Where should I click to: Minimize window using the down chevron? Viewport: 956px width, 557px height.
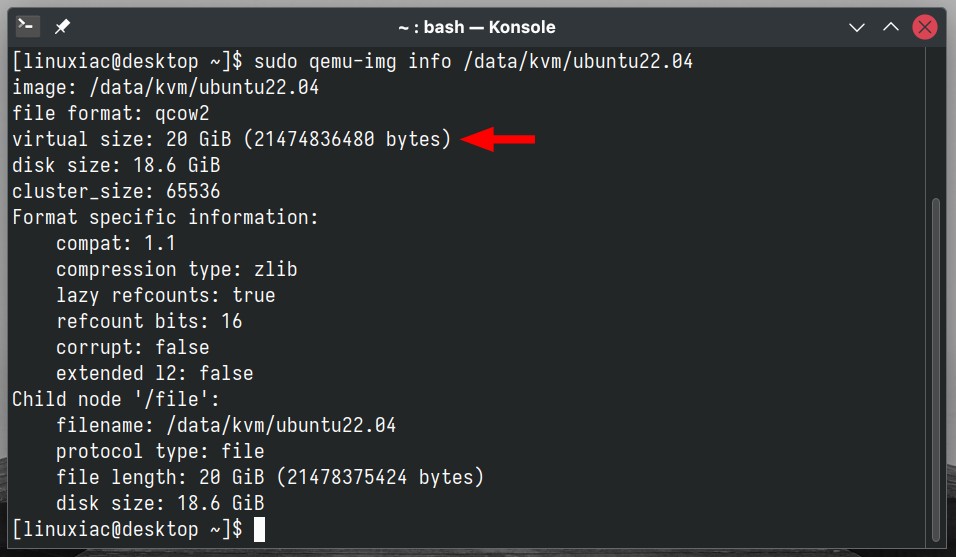(857, 27)
